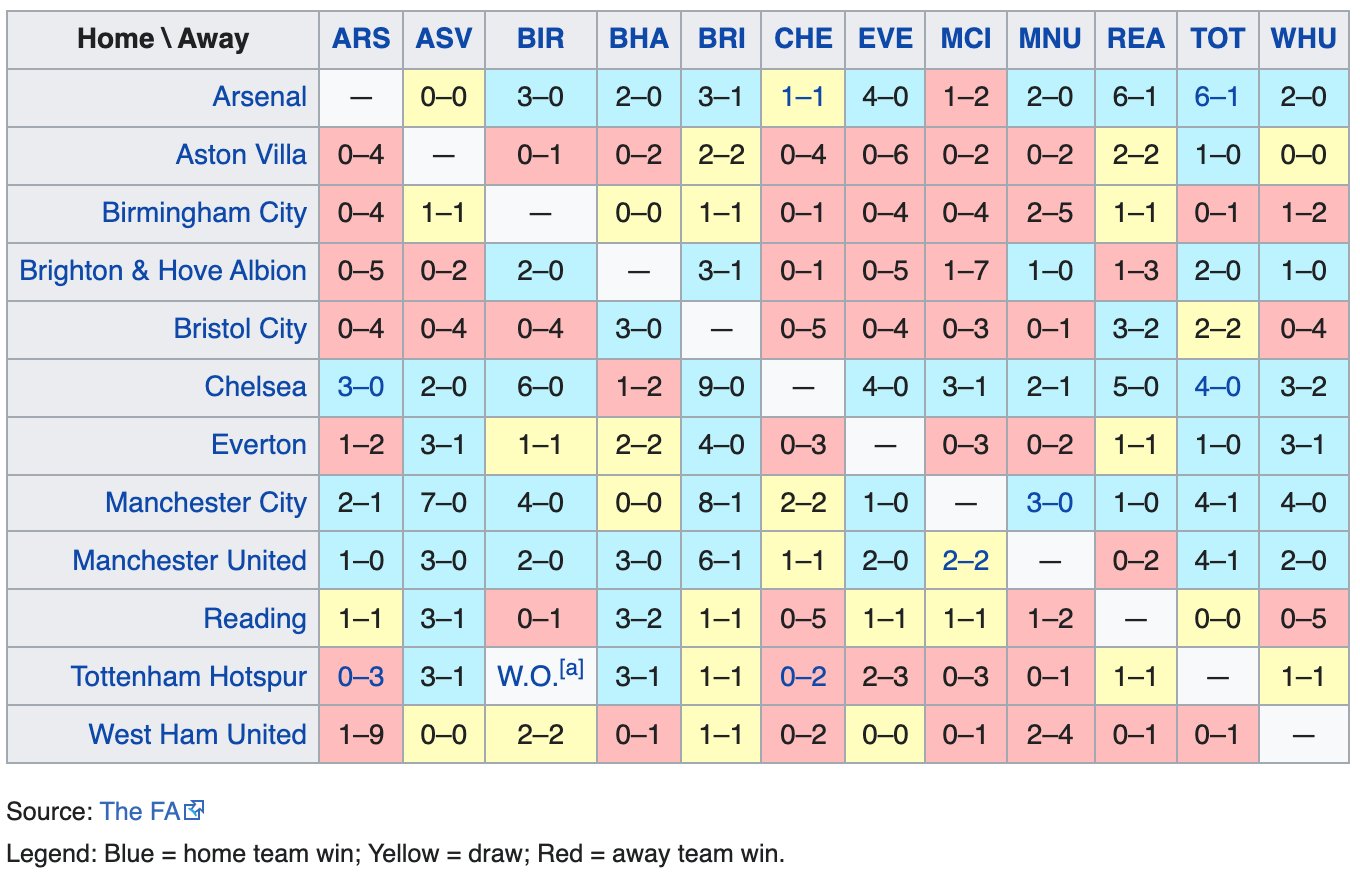Open the West Ham United team link

click(197, 735)
